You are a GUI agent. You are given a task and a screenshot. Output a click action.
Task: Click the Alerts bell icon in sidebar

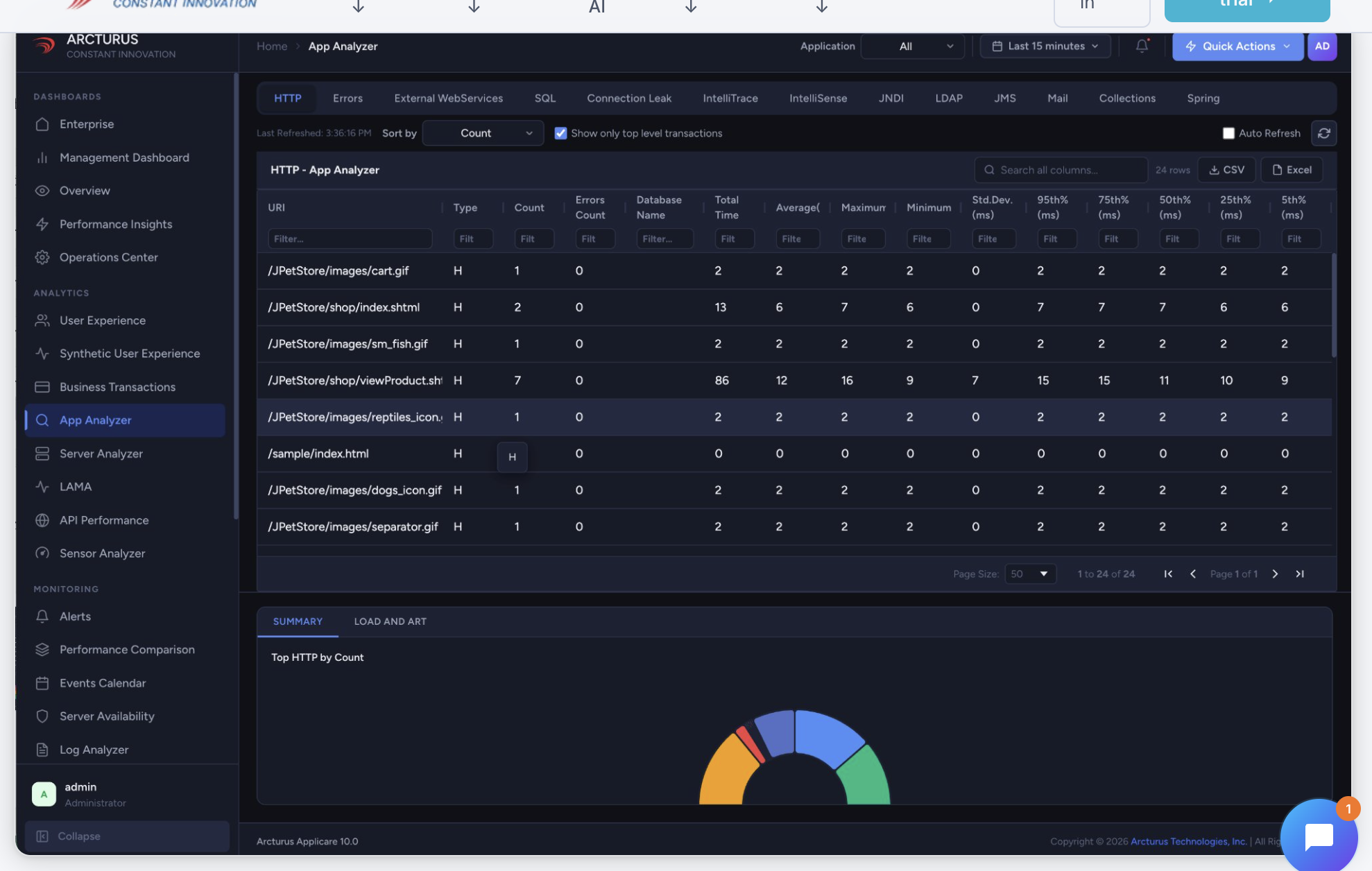[x=42, y=616]
